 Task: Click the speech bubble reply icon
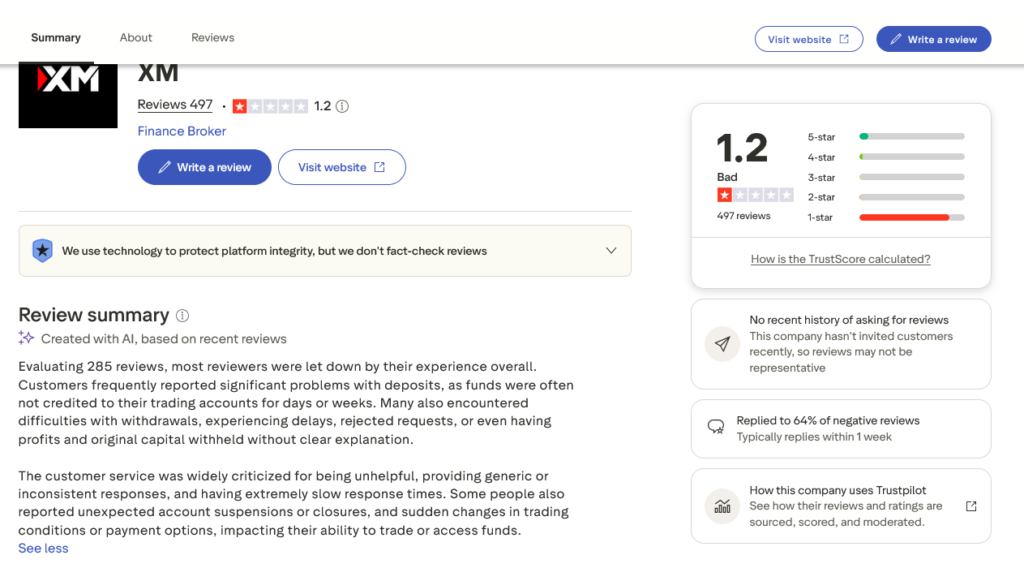[x=716, y=427]
